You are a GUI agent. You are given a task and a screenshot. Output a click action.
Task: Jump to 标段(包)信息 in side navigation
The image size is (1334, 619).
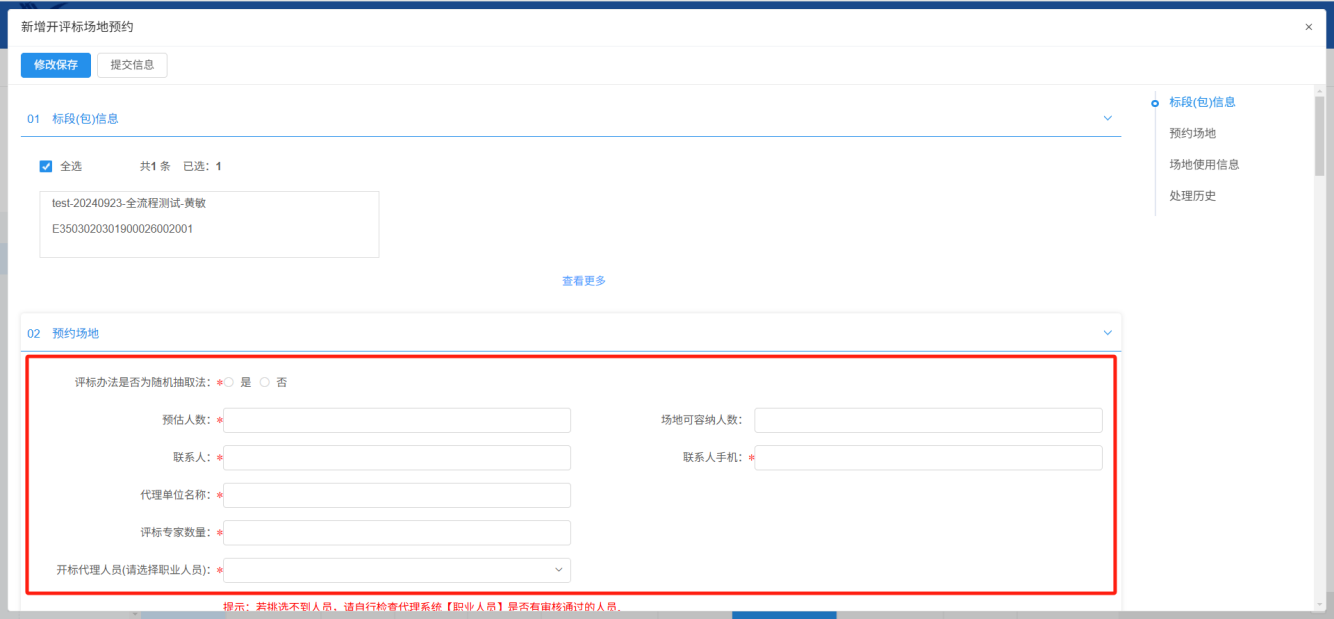1202,102
